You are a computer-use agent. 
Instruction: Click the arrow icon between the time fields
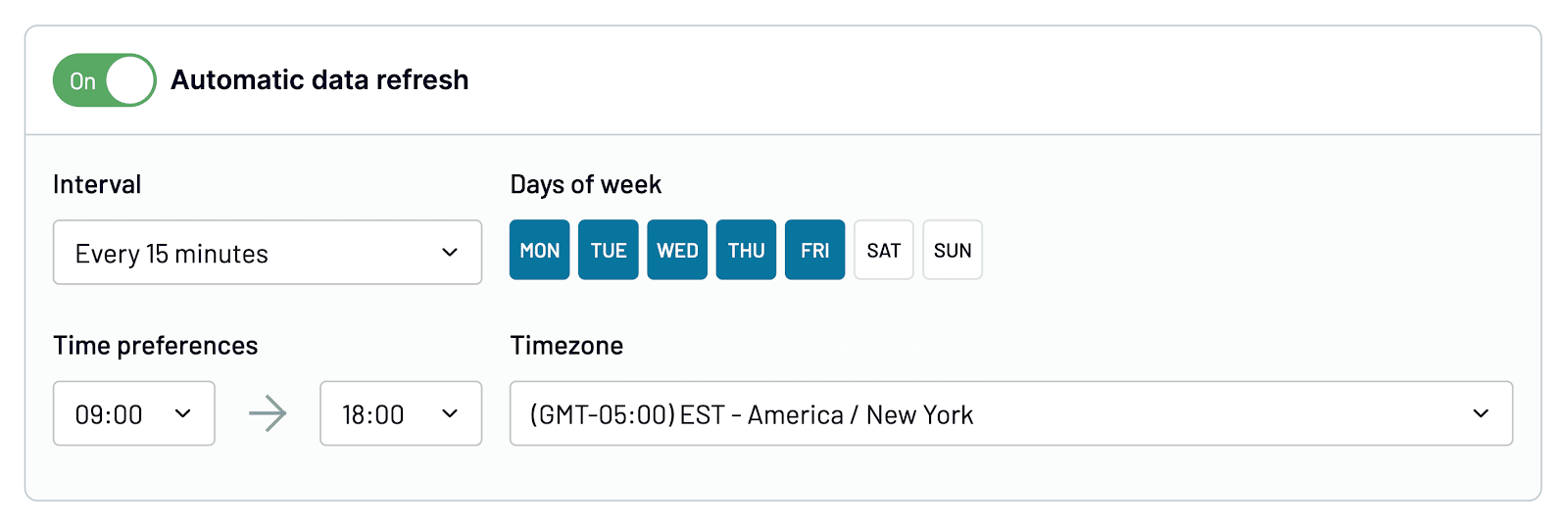tap(268, 414)
